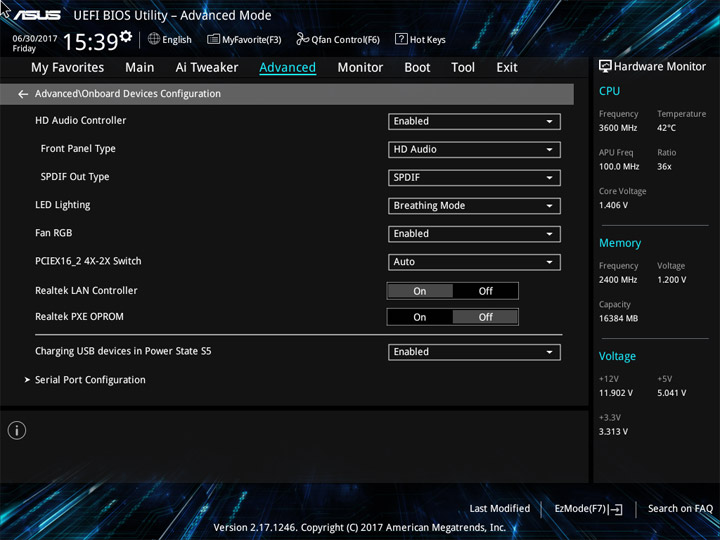Click the info icon in the help area
This screenshot has height=540, width=720.
(17, 431)
